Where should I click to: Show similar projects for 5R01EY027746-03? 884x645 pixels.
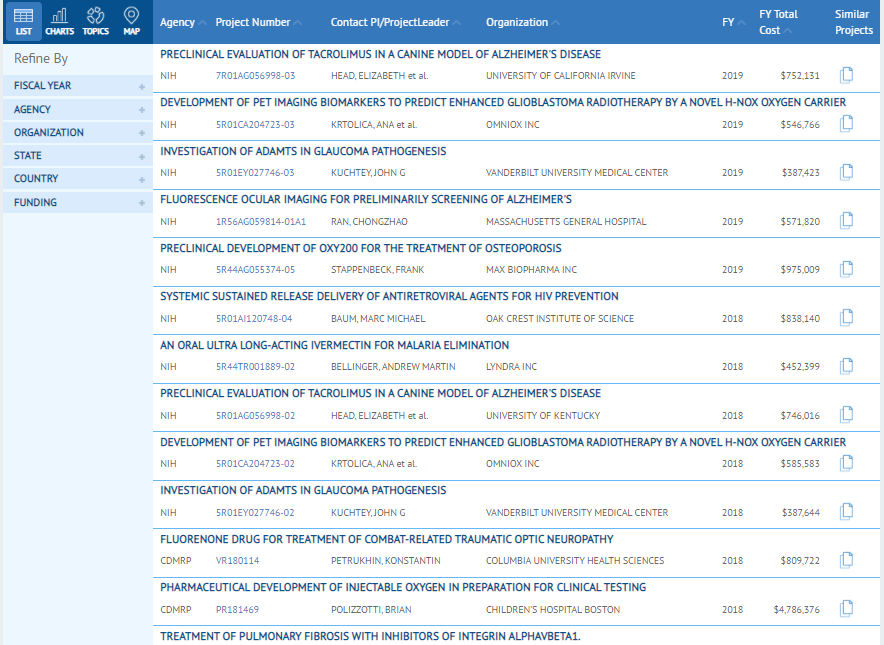coord(846,172)
